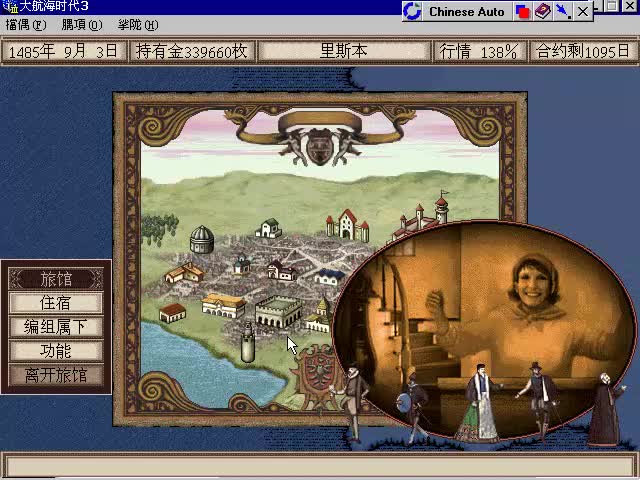This screenshot has height=480, width=640.
Task: Open the second menu bar item (O)
Action: (x=82, y=25)
